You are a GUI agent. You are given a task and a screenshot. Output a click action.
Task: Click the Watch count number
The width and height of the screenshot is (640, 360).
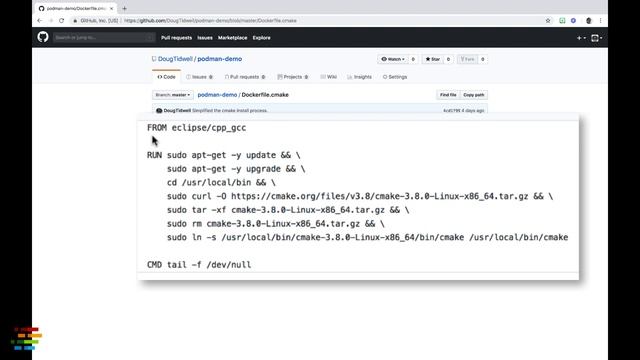413,59
